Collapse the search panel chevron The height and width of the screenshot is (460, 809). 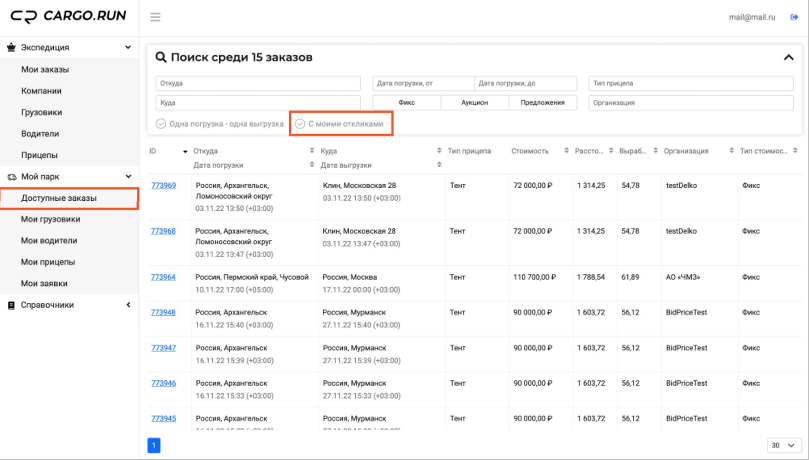click(788, 57)
